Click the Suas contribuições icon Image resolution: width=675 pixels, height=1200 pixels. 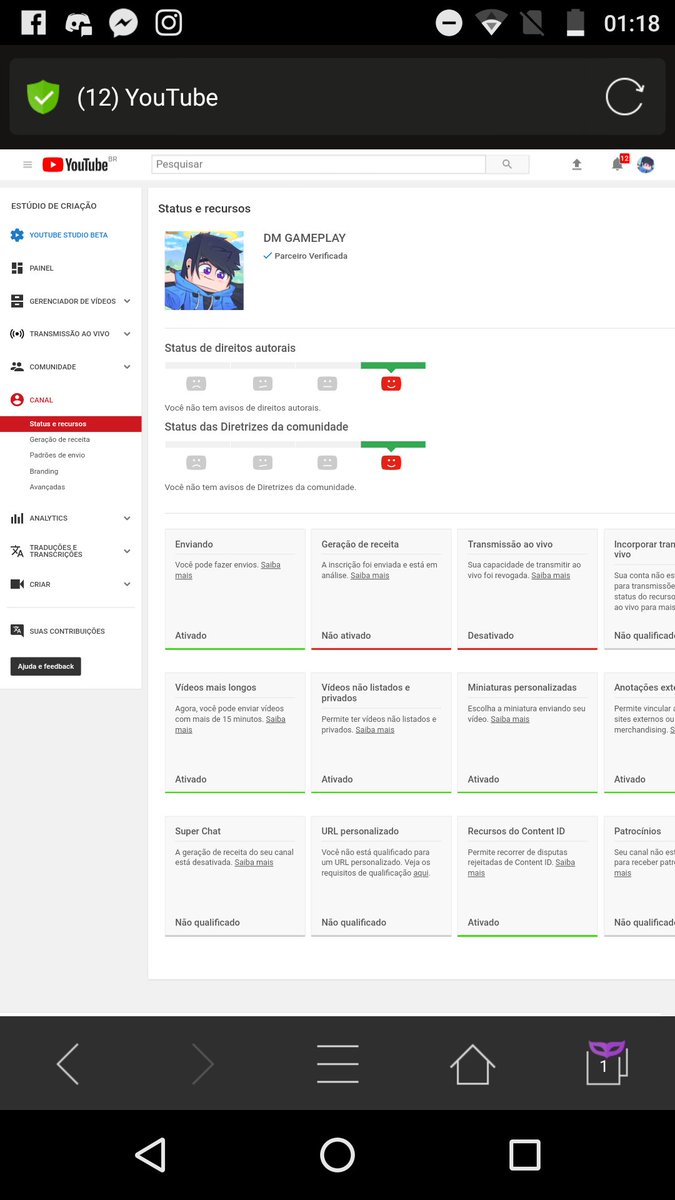click(x=17, y=631)
